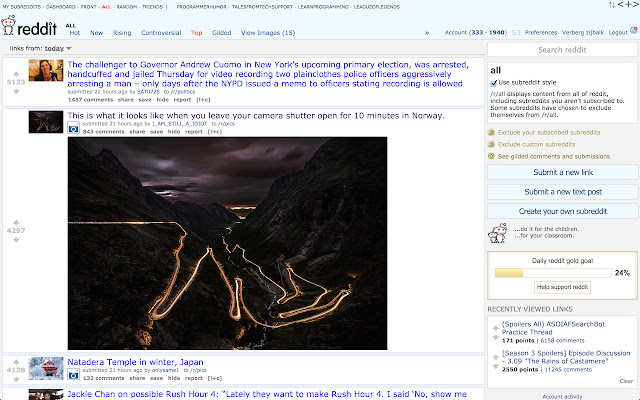640x400 pixels.
Task: Open 843 comments on Norway post
Action: click(x=103, y=132)
